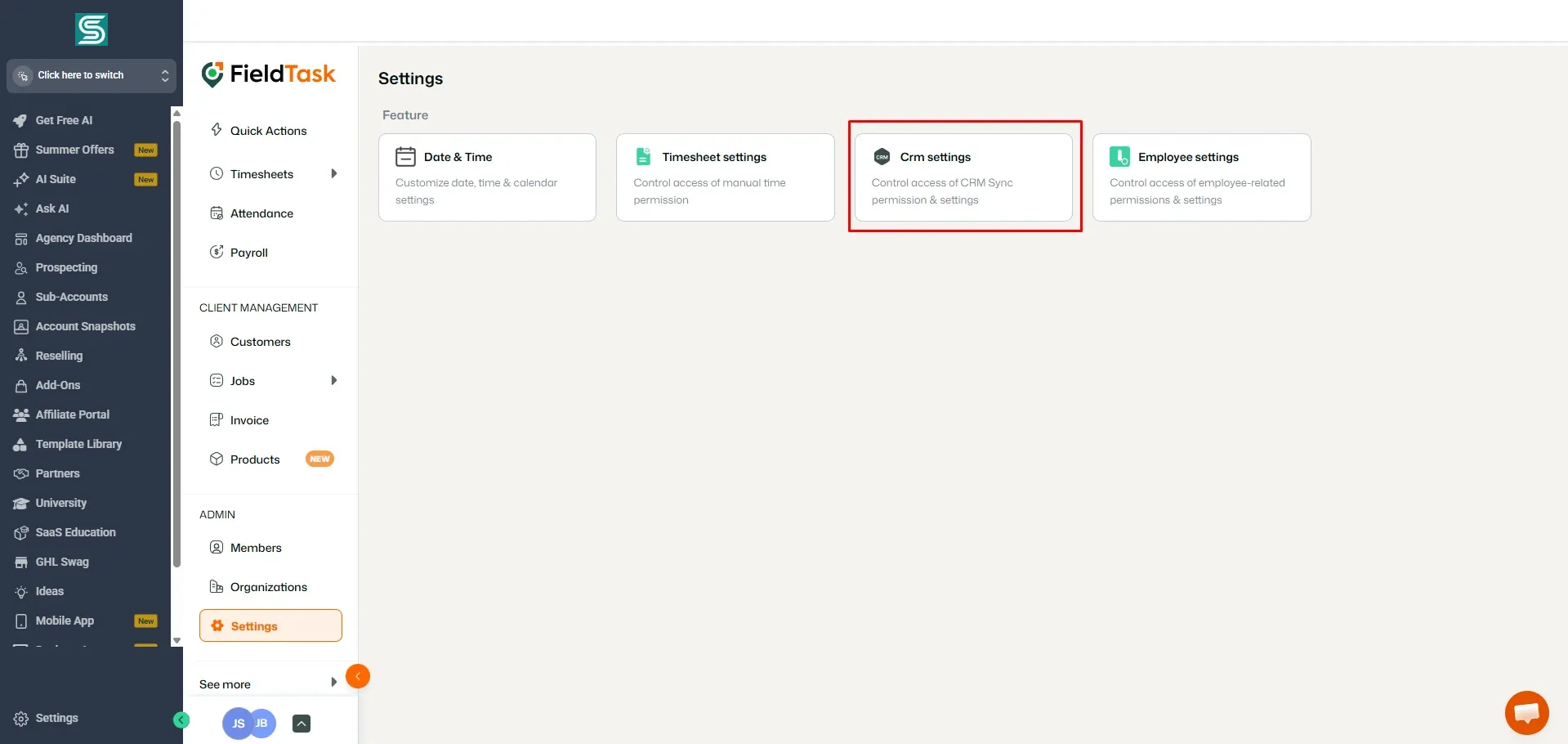This screenshot has height=744, width=1568.
Task: Expand the See more section
Action: point(269,683)
